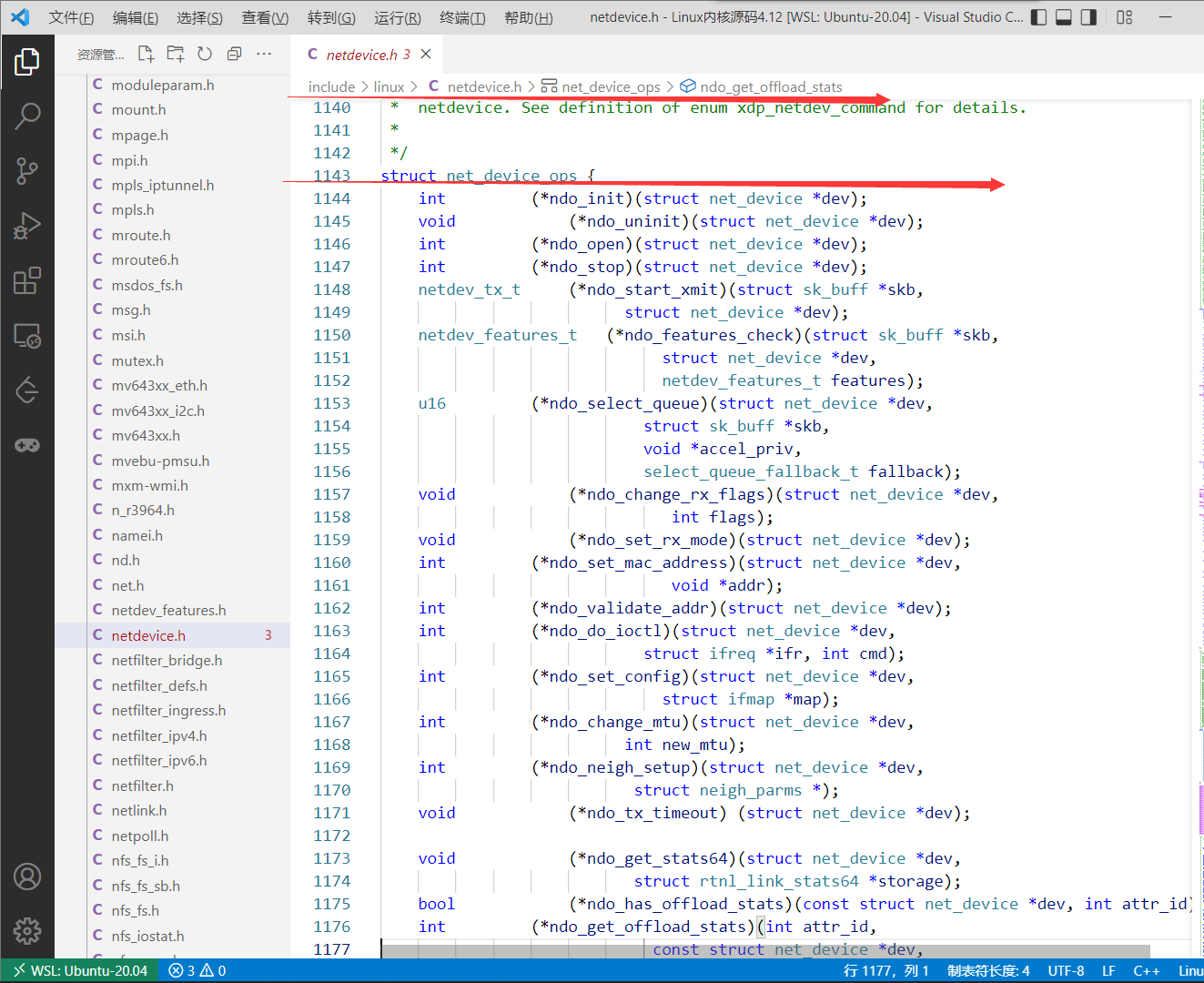1204x983 pixels.
Task: Click line number 1160 in the gutter
Action: click(x=331, y=562)
